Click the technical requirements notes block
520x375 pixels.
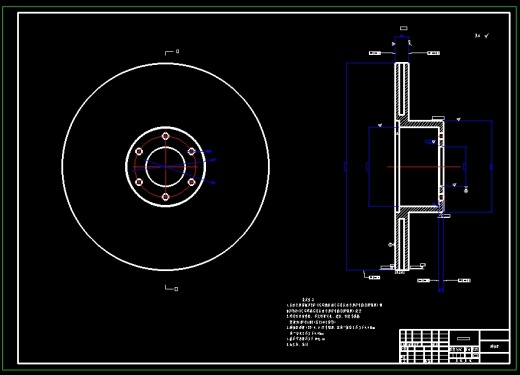334,322
